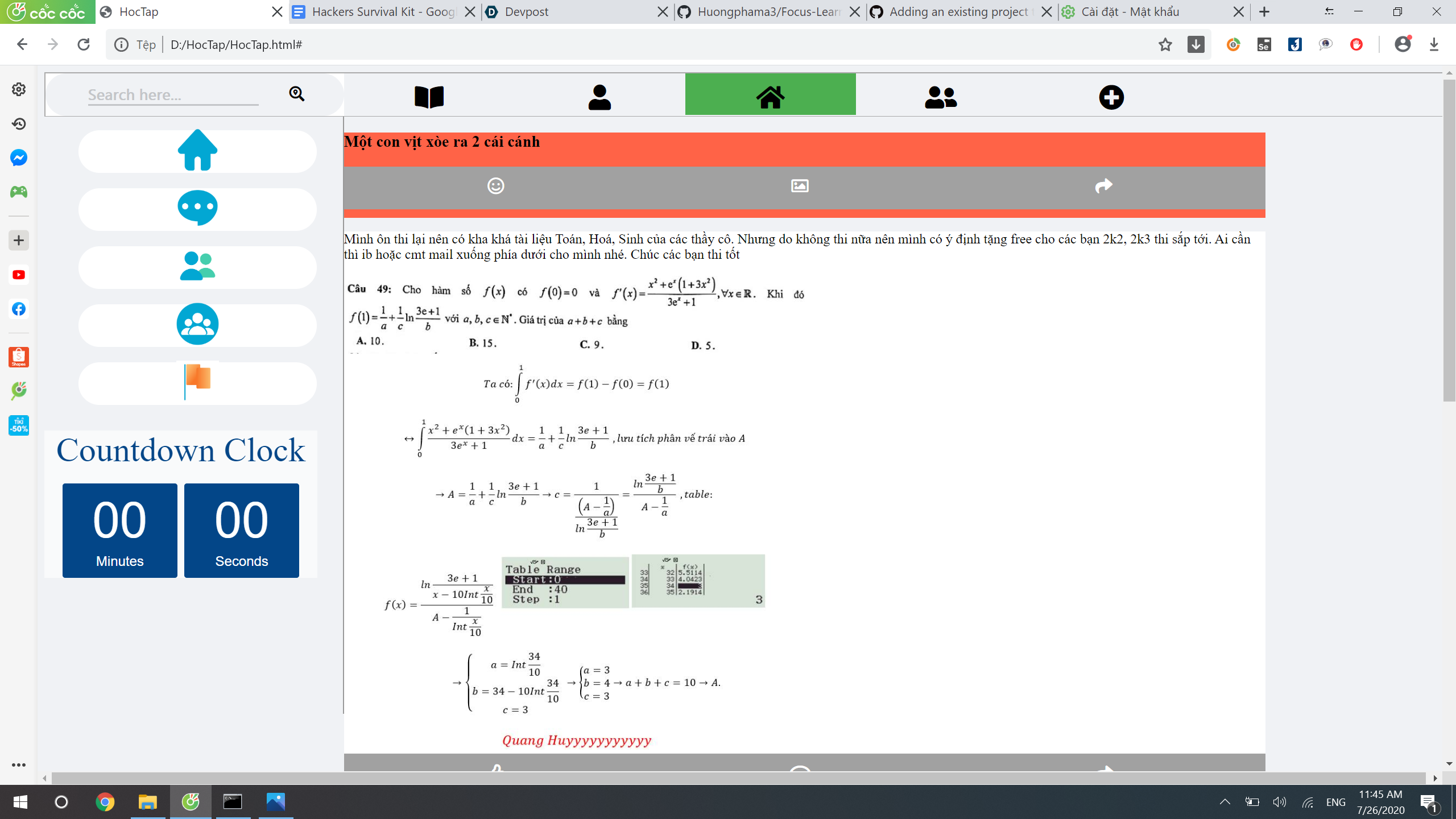This screenshot has height=819, width=1456.
Task: Select the group circle icon in sidebar
Action: (x=197, y=325)
